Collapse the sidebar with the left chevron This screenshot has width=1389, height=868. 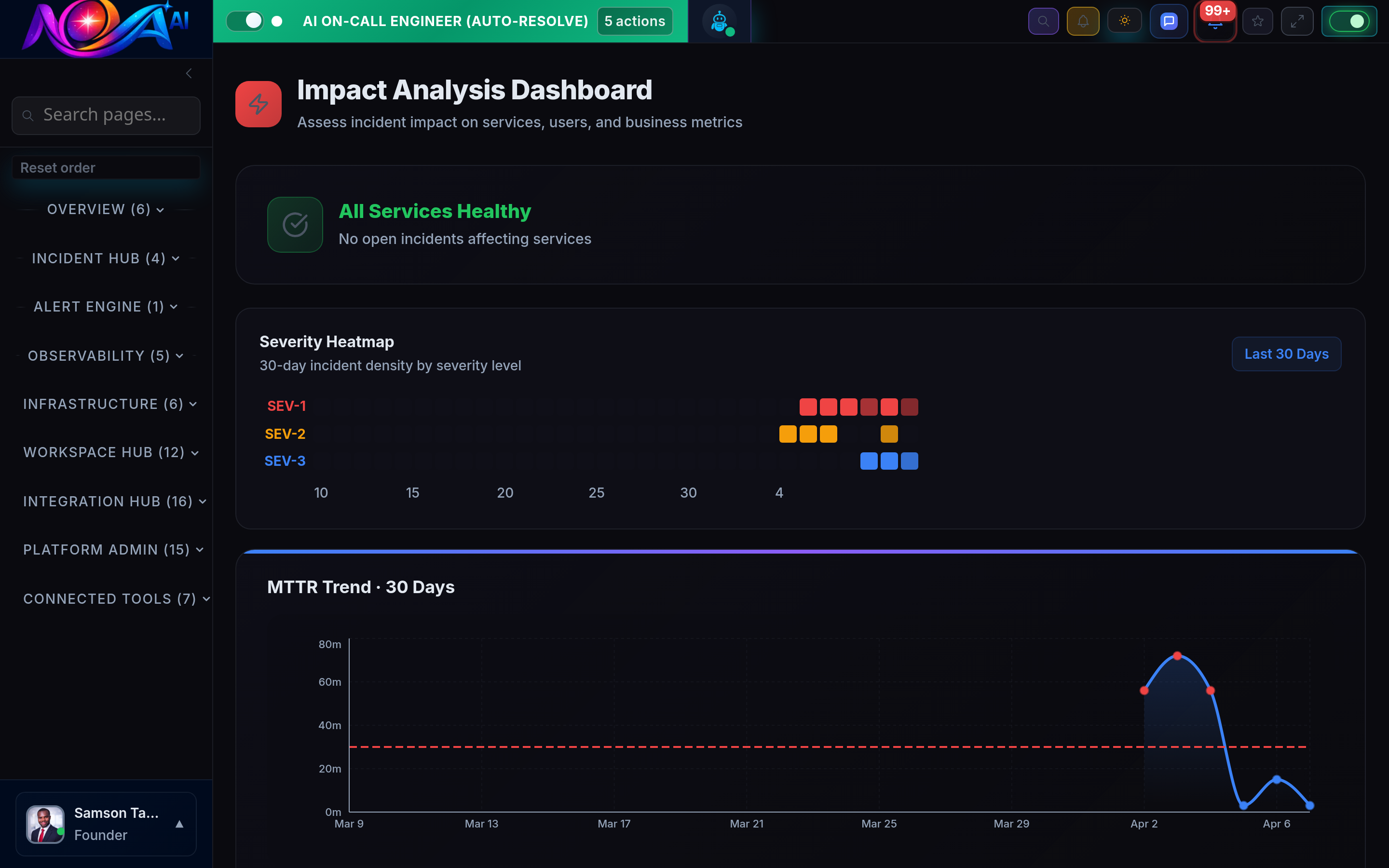[189, 73]
